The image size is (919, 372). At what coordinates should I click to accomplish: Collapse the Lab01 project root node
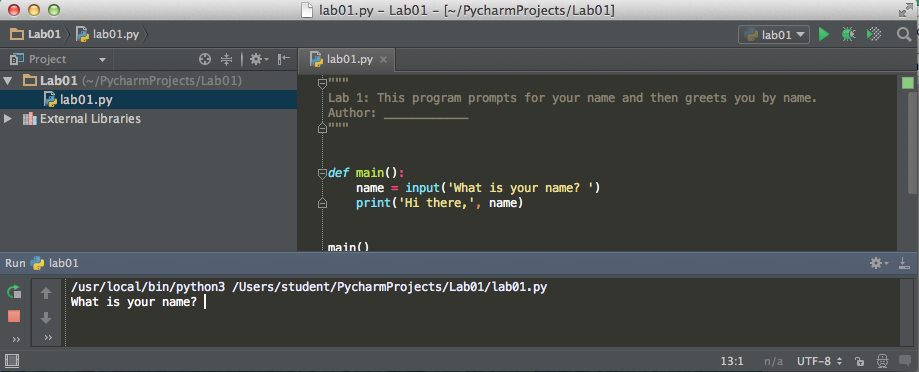tap(8, 80)
